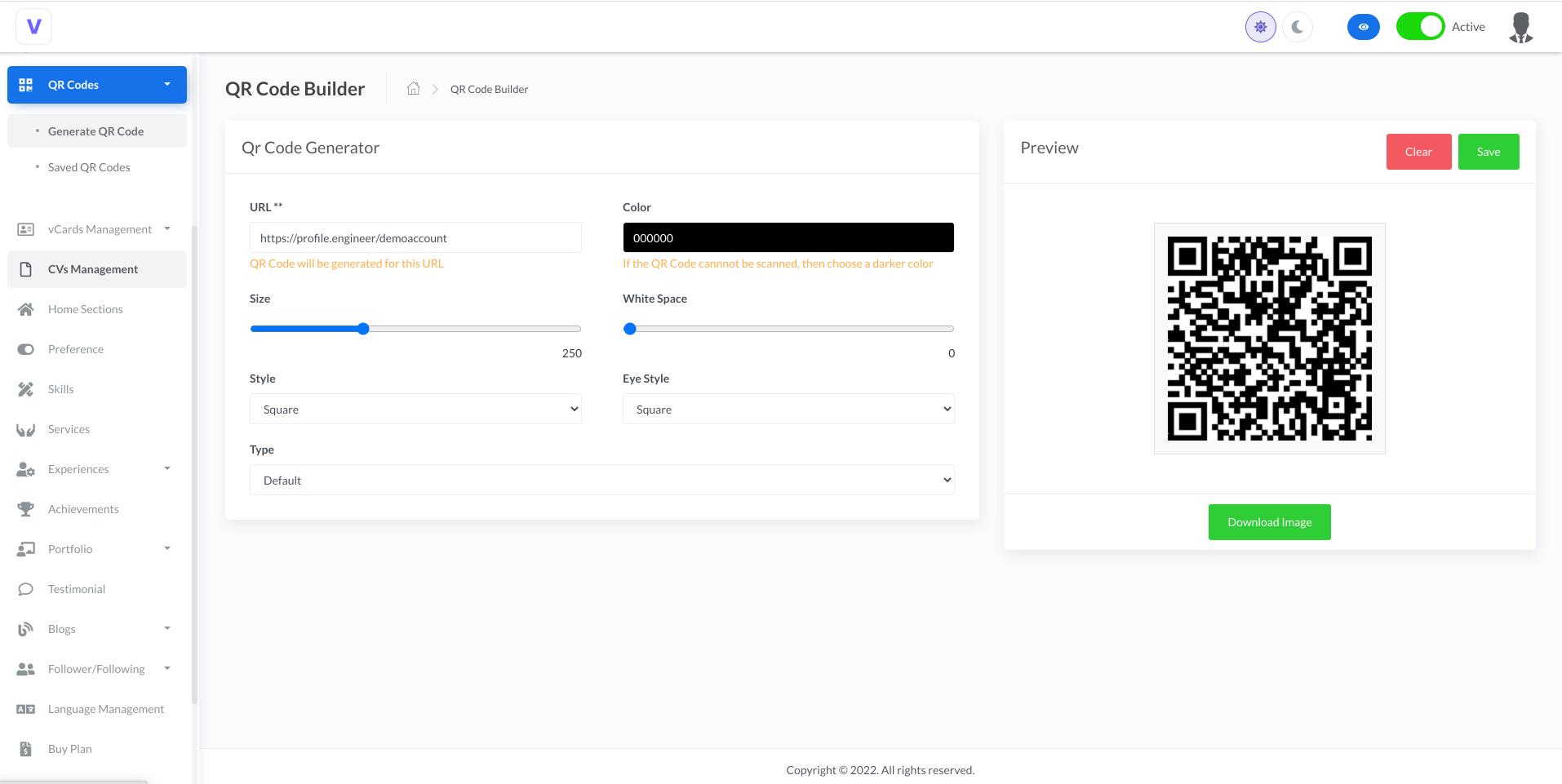1562x784 pixels.
Task: Select the Skills sidebar icon
Action: [25, 389]
